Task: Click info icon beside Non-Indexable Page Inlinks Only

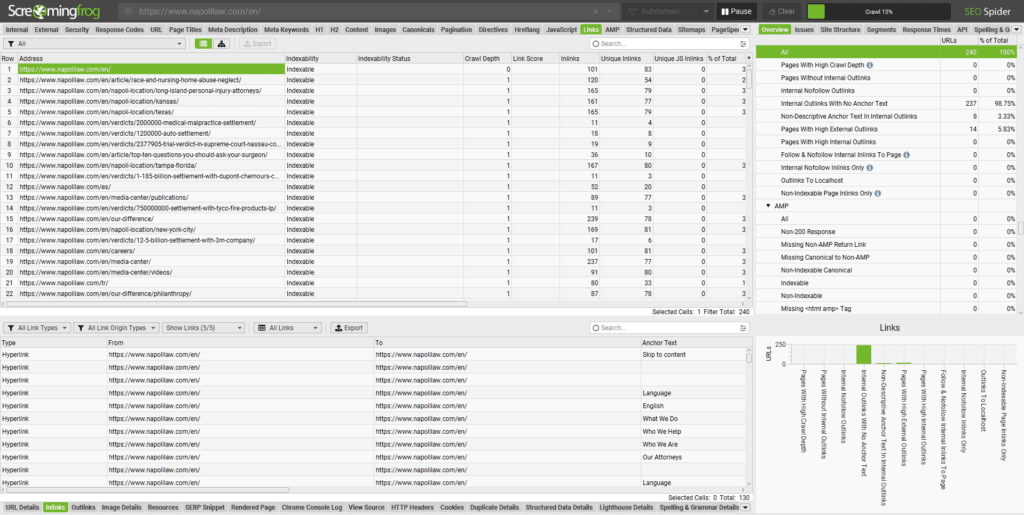Action: 878,193
